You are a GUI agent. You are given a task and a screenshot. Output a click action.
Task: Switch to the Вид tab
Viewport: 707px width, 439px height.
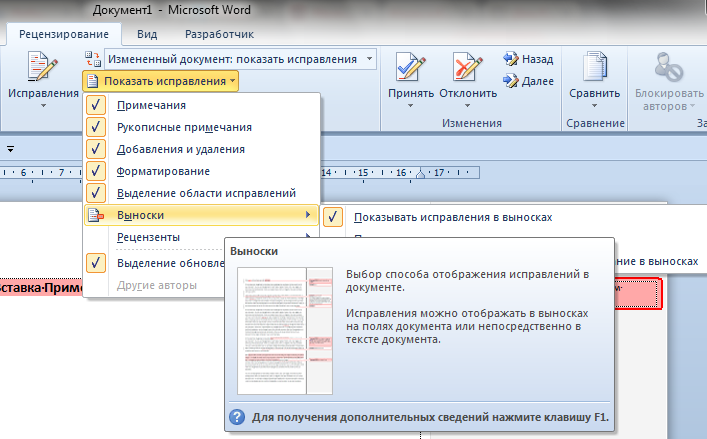(147, 34)
